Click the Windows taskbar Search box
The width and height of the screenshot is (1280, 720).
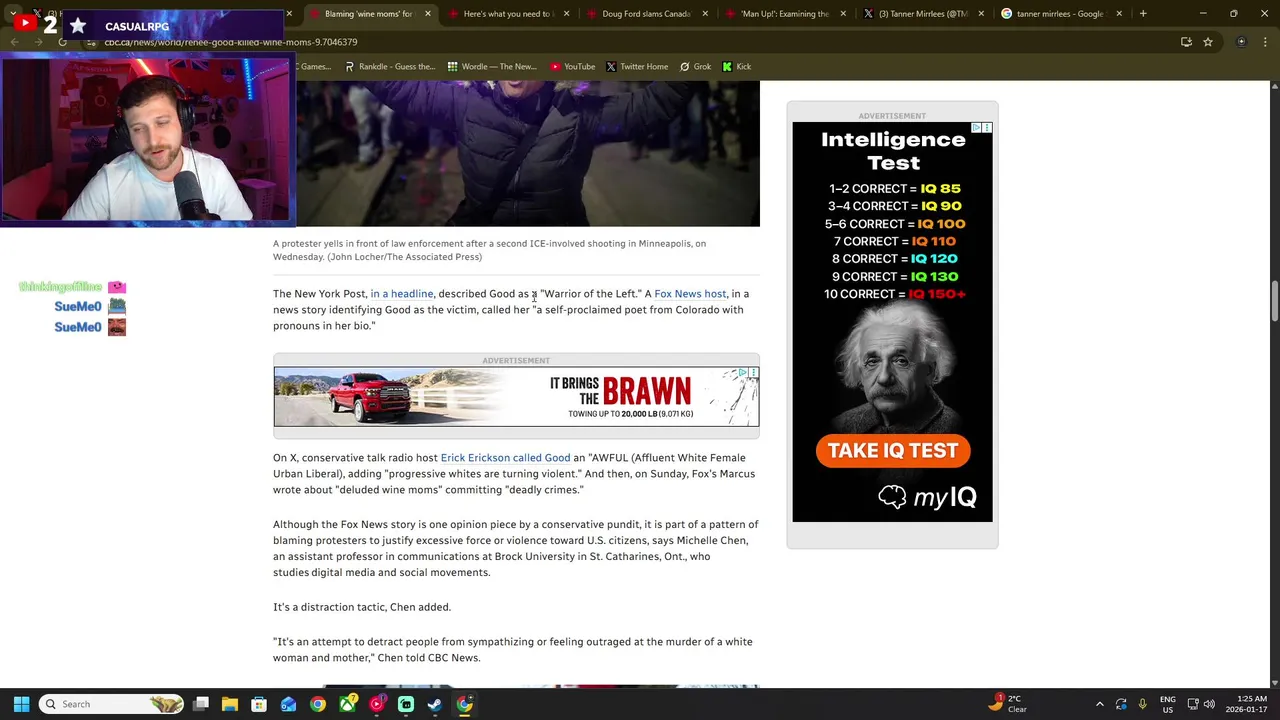click(112, 704)
